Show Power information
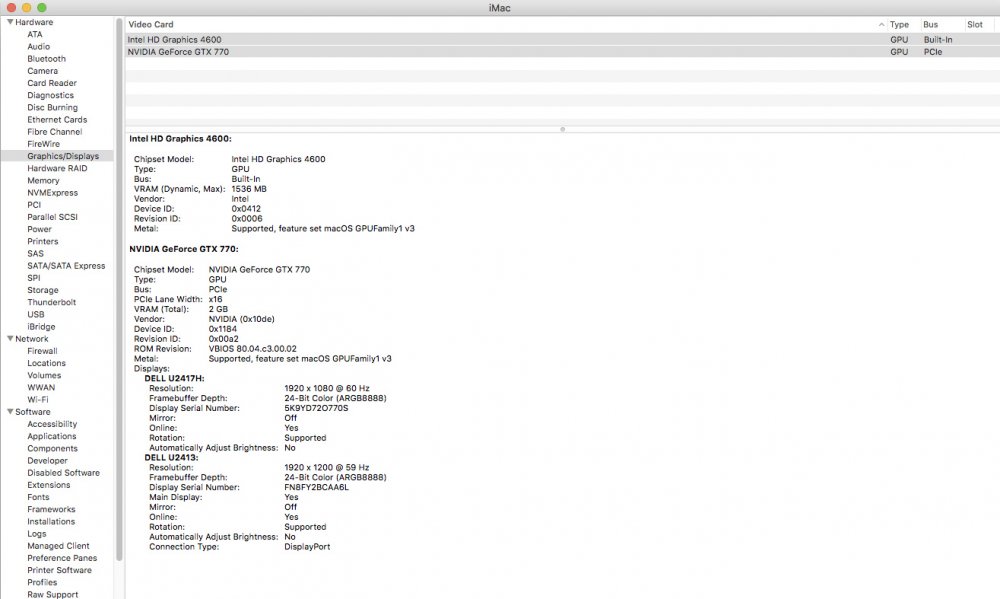1000x599 pixels. click(40, 229)
